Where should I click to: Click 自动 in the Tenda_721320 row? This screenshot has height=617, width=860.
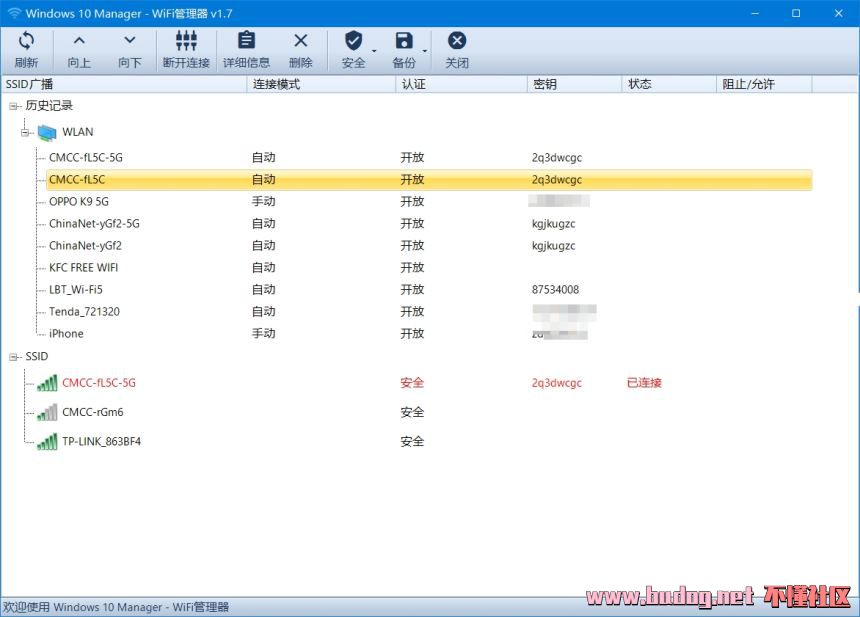coord(264,312)
